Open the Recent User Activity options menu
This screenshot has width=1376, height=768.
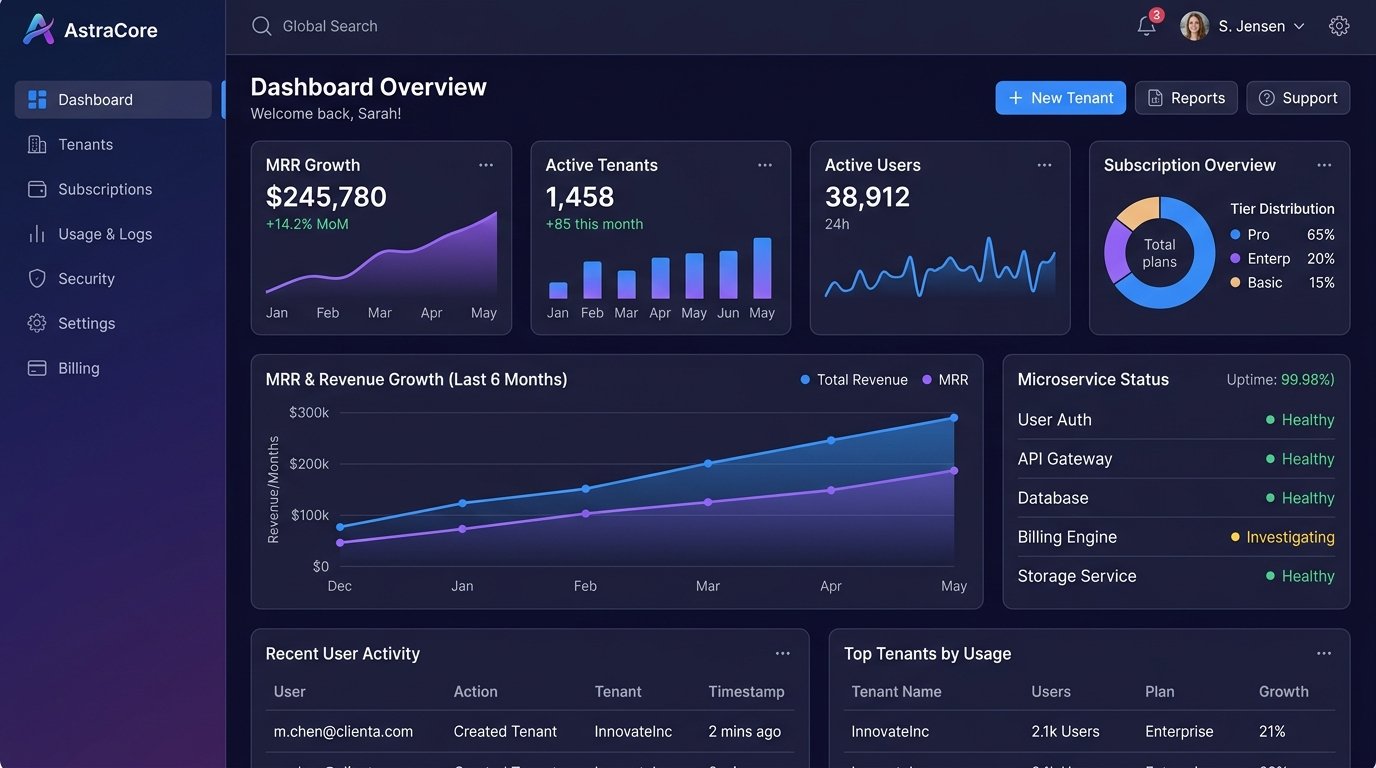783,653
